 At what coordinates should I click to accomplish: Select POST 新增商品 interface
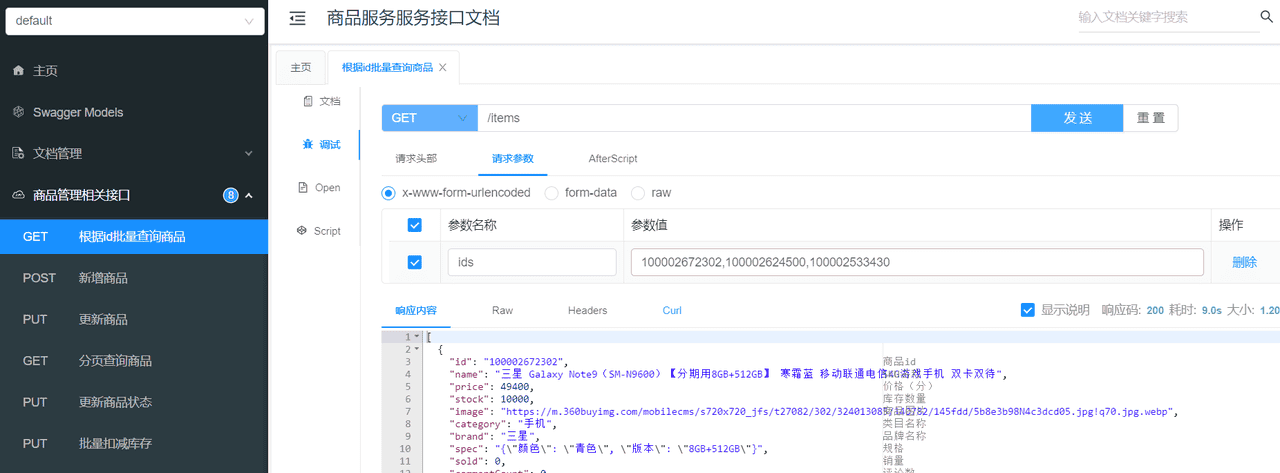click(134, 278)
